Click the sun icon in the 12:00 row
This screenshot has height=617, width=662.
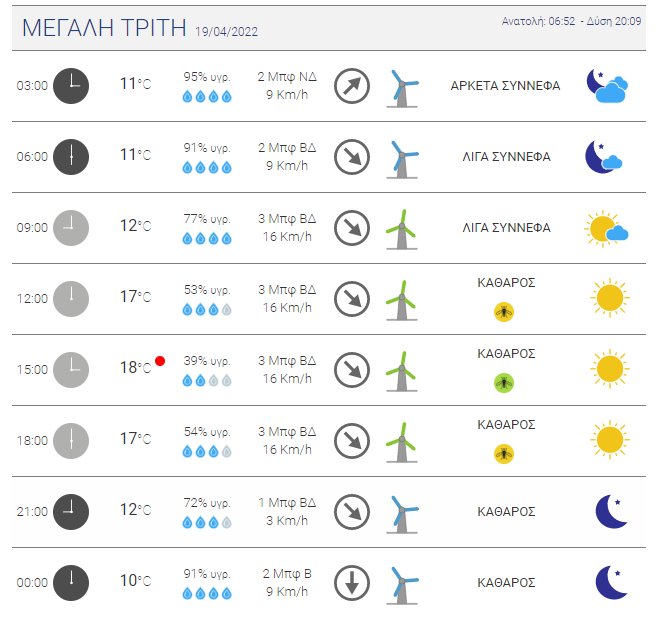(610, 298)
